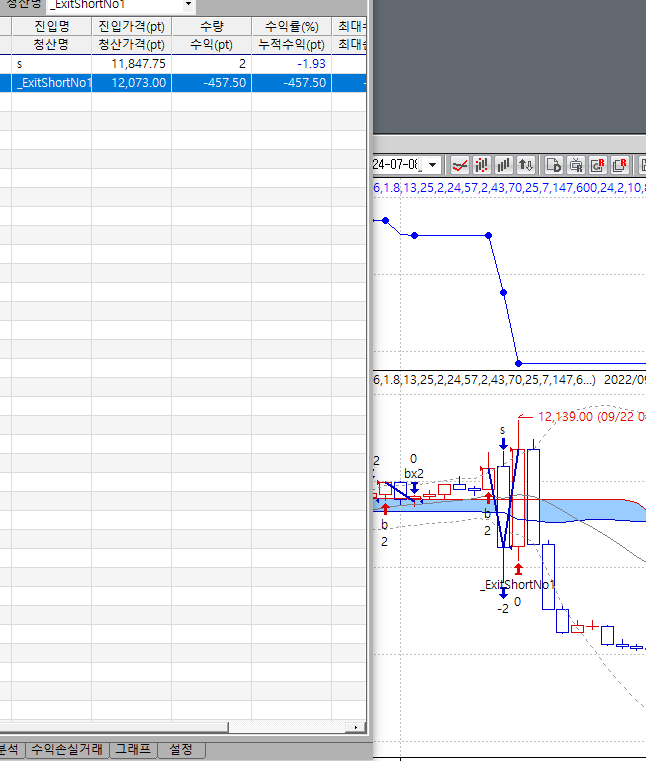
Task: Click the 수익률(%) column header
Action: tap(291, 26)
